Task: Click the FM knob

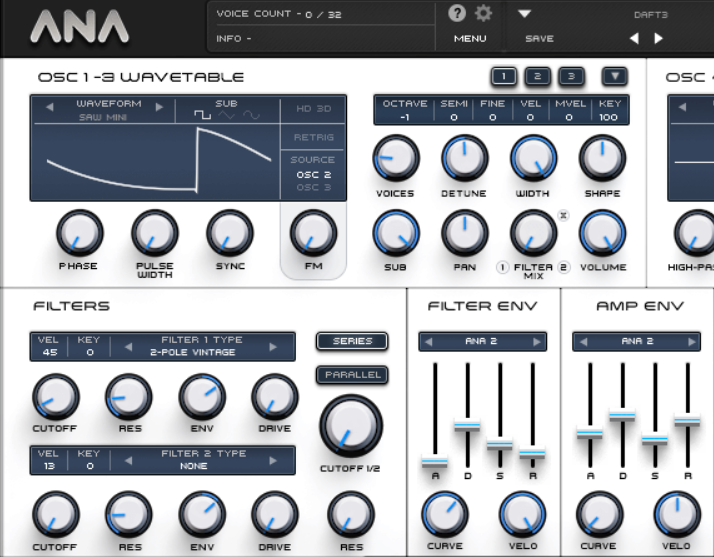Action: pyautogui.click(x=313, y=233)
